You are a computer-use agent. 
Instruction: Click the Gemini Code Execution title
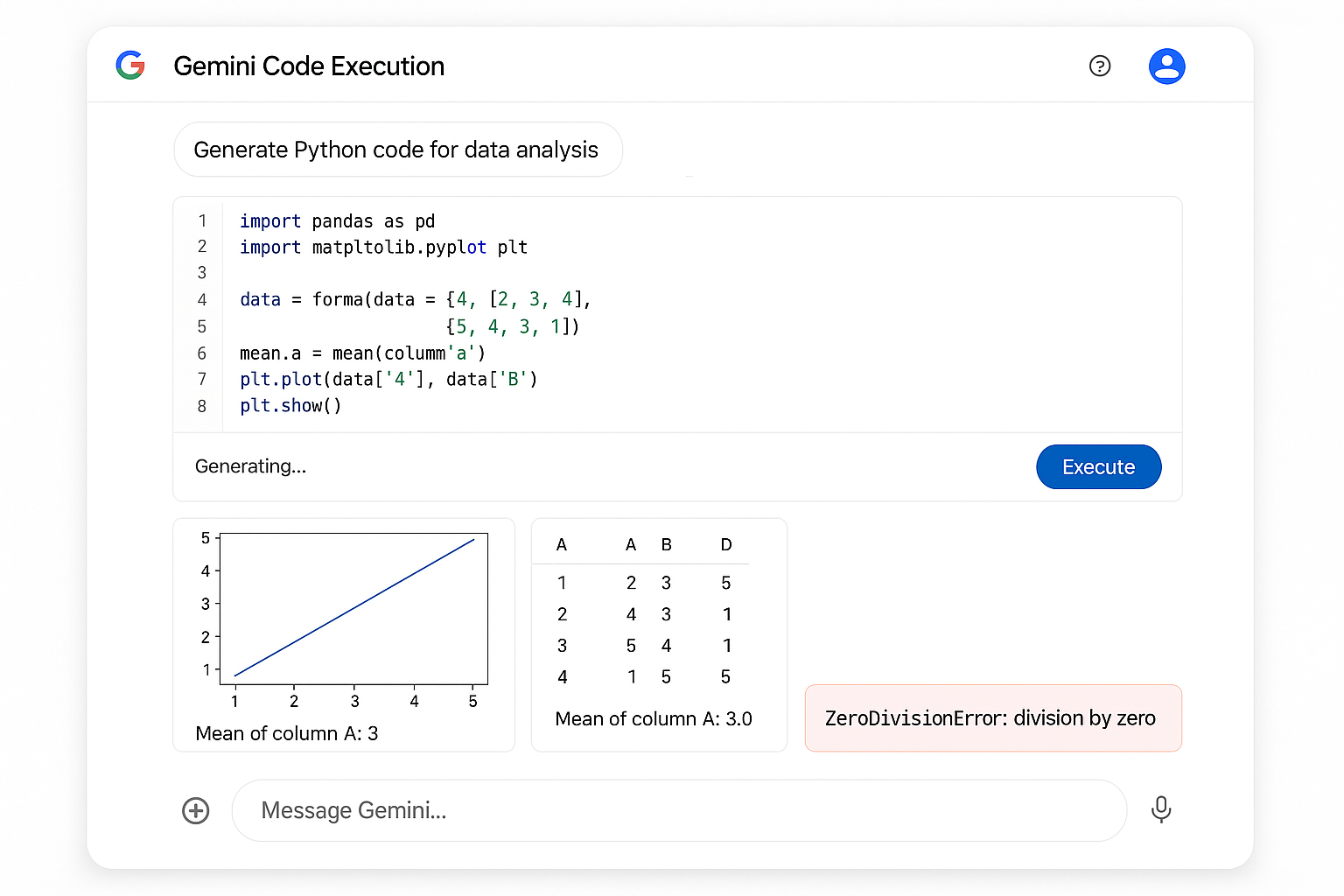click(x=309, y=66)
